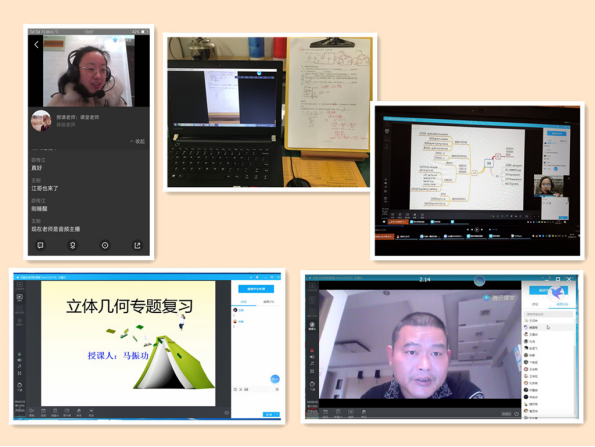Tap the share icon at phone bottom bar
This screenshot has width=595, height=447.
(x=137, y=246)
